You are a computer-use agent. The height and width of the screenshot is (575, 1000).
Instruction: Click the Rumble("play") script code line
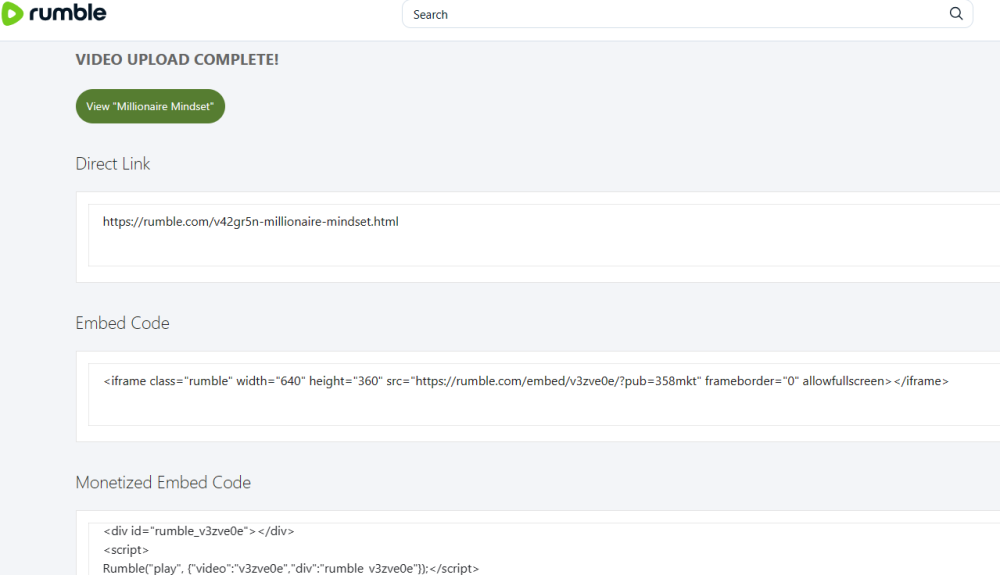(290, 569)
